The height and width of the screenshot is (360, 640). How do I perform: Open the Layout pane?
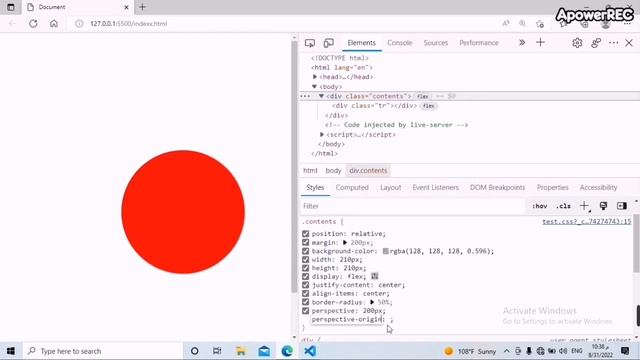pos(391,187)
